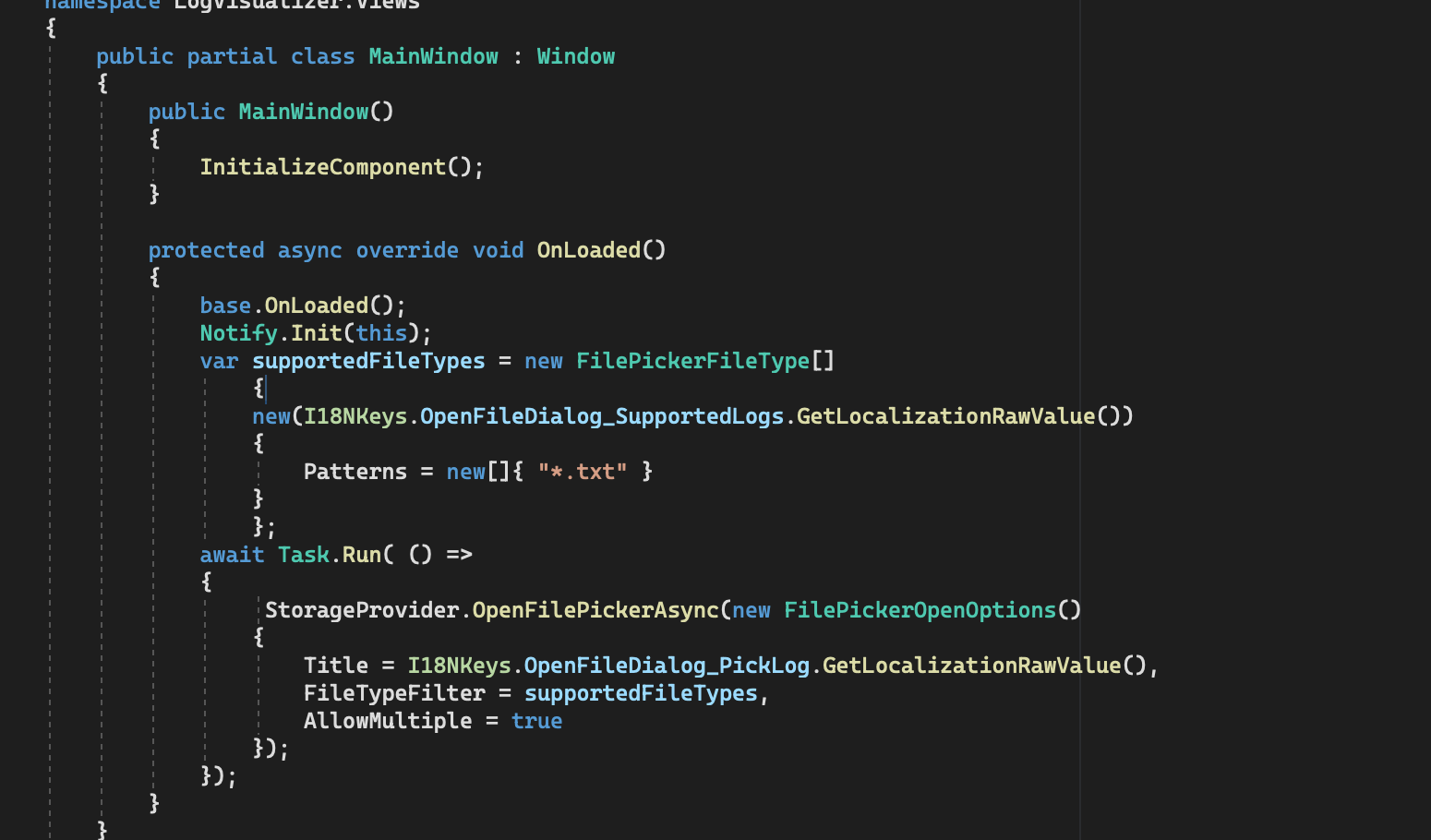Click the Patterns property assignment
The image size is (1431, 840).
coord(355,471)
